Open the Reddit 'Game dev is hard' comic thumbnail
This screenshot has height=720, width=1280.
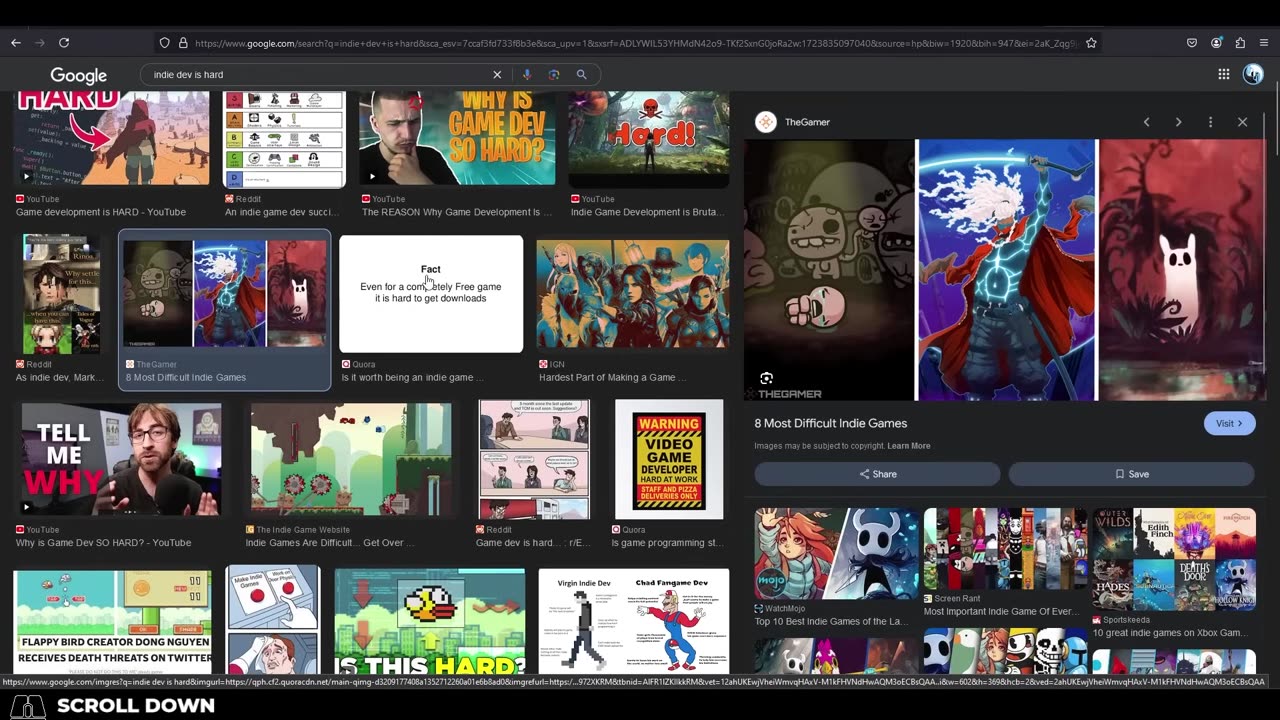pos(534,460)
